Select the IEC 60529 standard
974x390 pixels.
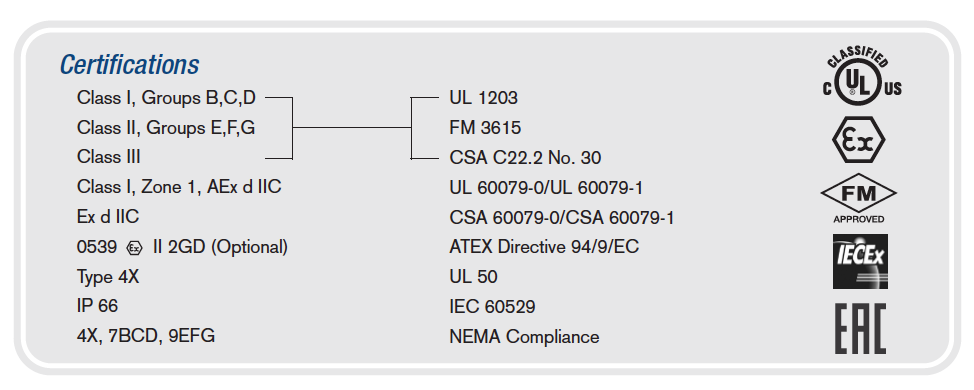492,307
